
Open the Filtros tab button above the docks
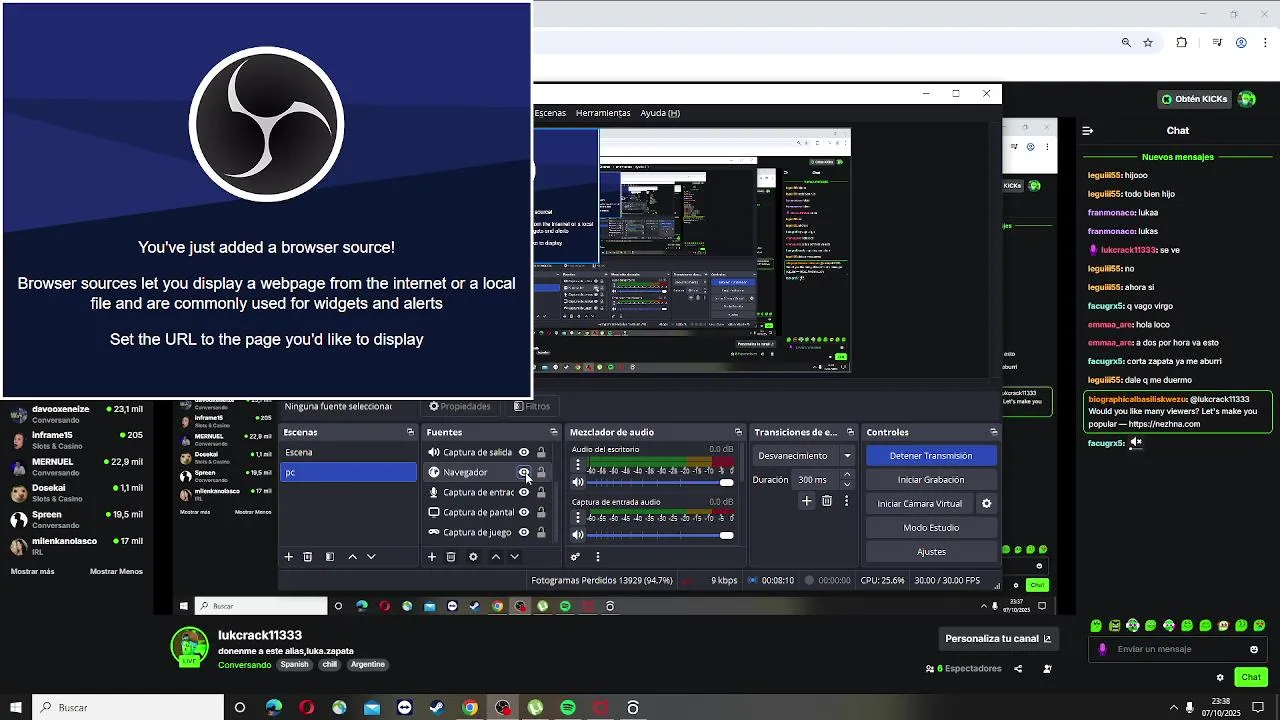(531, 406)
